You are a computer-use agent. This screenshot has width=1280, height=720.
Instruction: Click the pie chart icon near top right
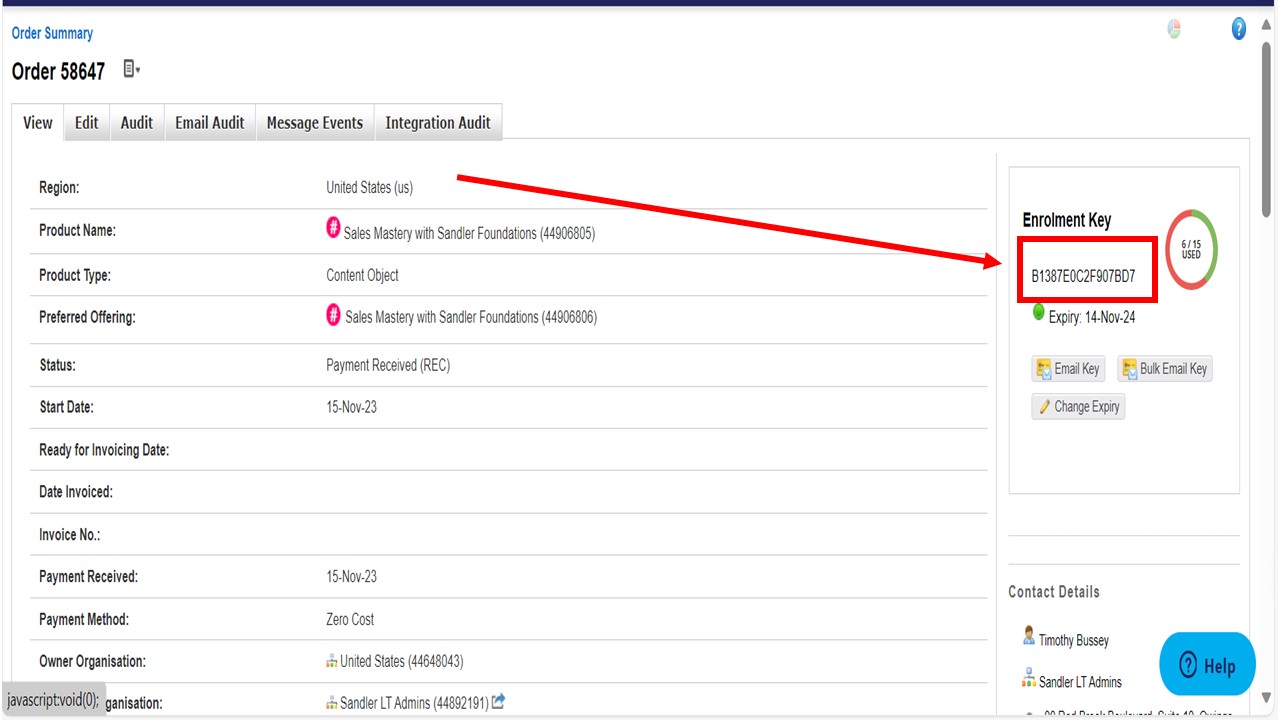(1174, 29)
